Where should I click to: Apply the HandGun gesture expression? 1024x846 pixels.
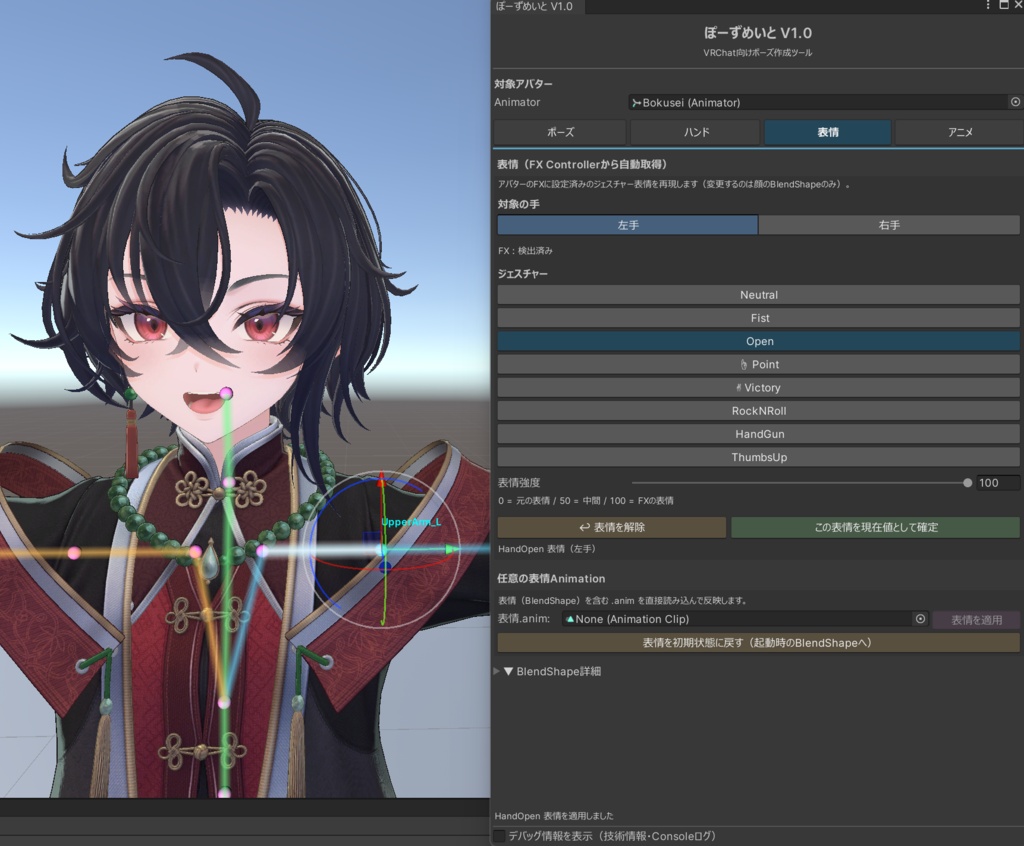click(758, 434)
